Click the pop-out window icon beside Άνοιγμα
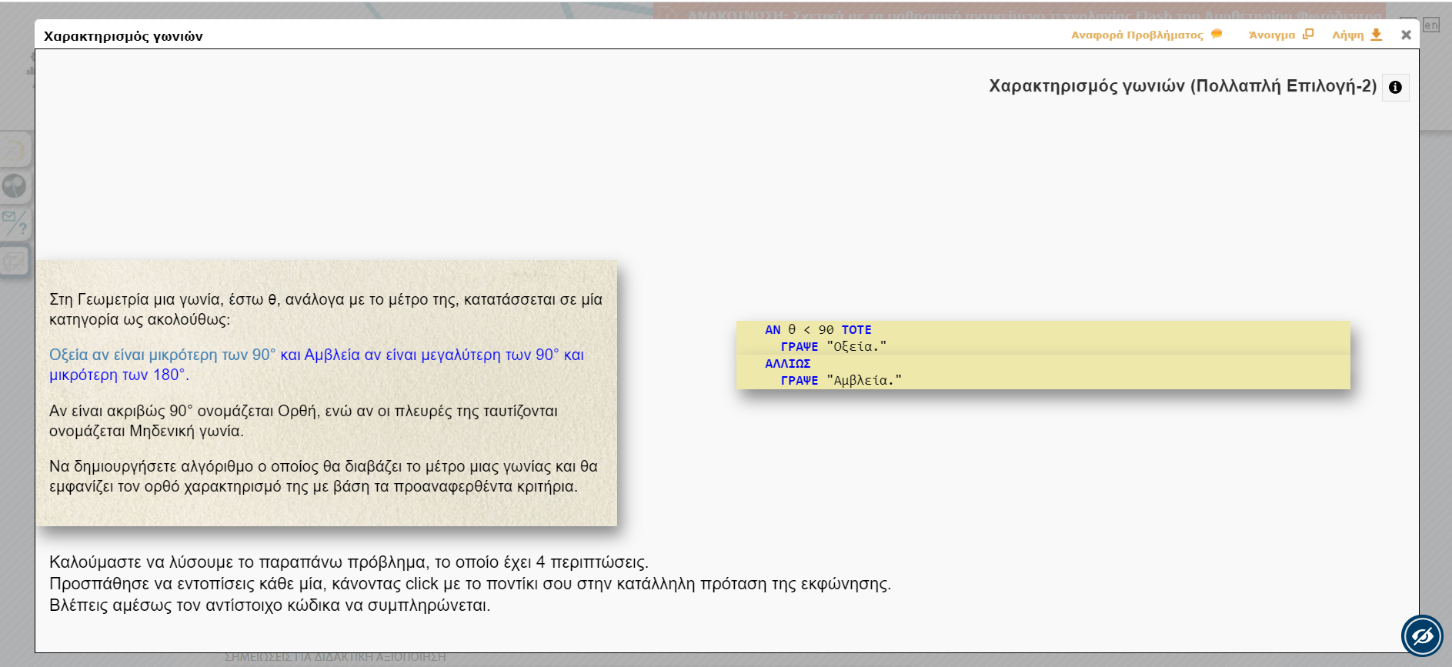 [1308, 34]
